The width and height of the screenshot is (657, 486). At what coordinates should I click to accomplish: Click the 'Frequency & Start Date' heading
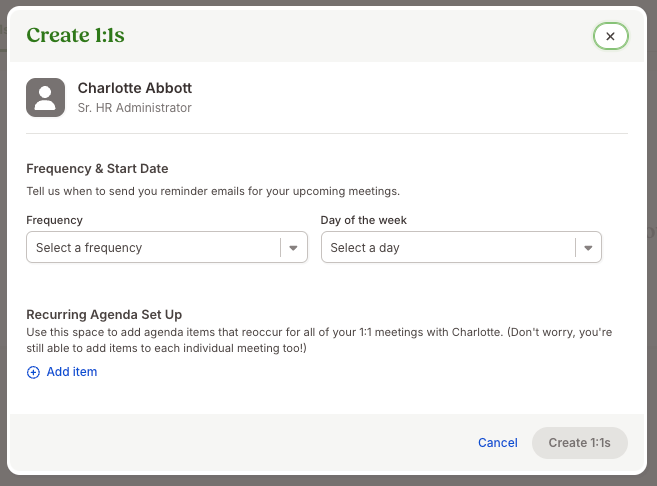coord(97,168)
